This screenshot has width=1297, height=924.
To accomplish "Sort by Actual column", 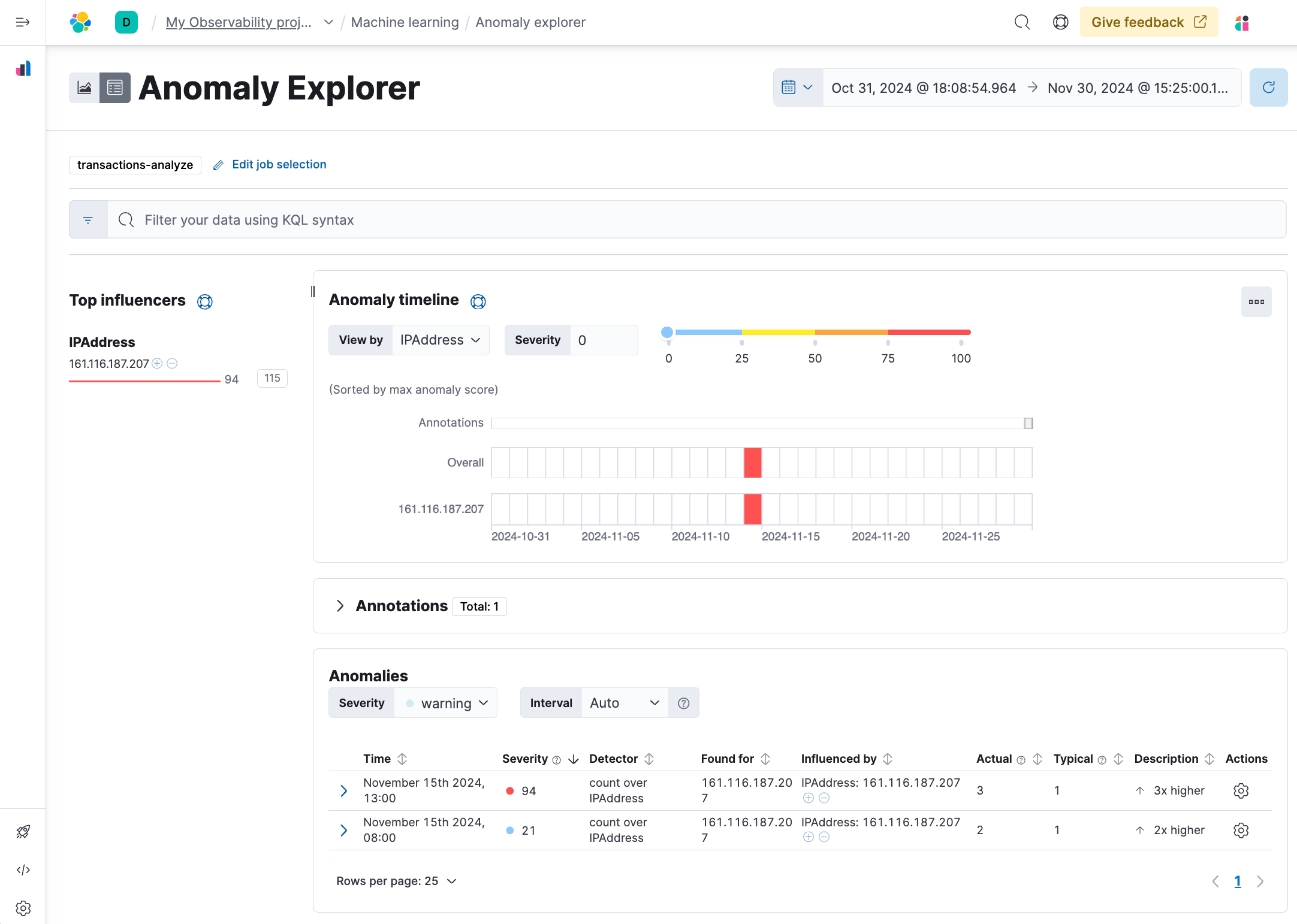I will 1009,759.
